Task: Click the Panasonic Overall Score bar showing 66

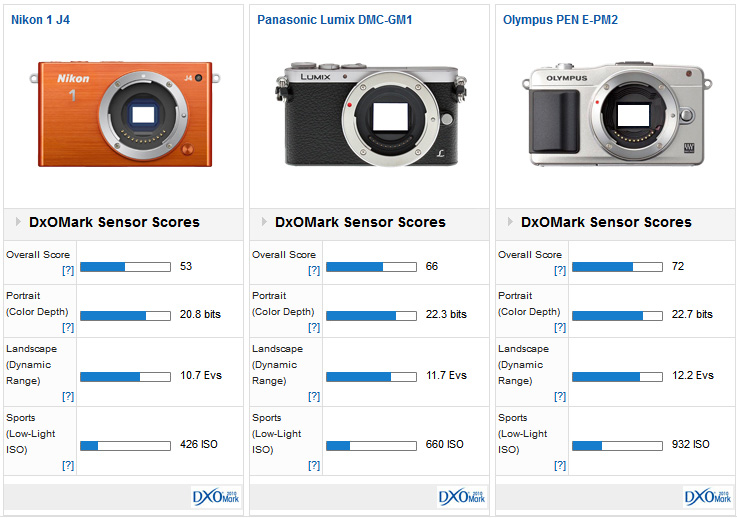Action: [x=371, y=267]
